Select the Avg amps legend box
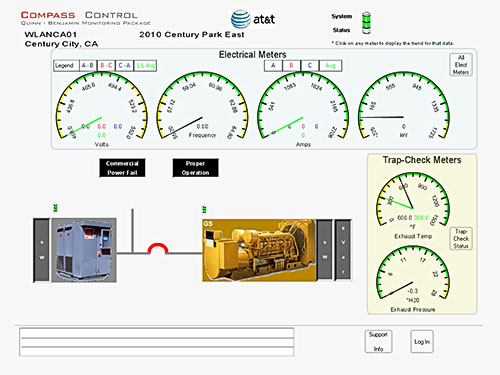 [330, 65]
